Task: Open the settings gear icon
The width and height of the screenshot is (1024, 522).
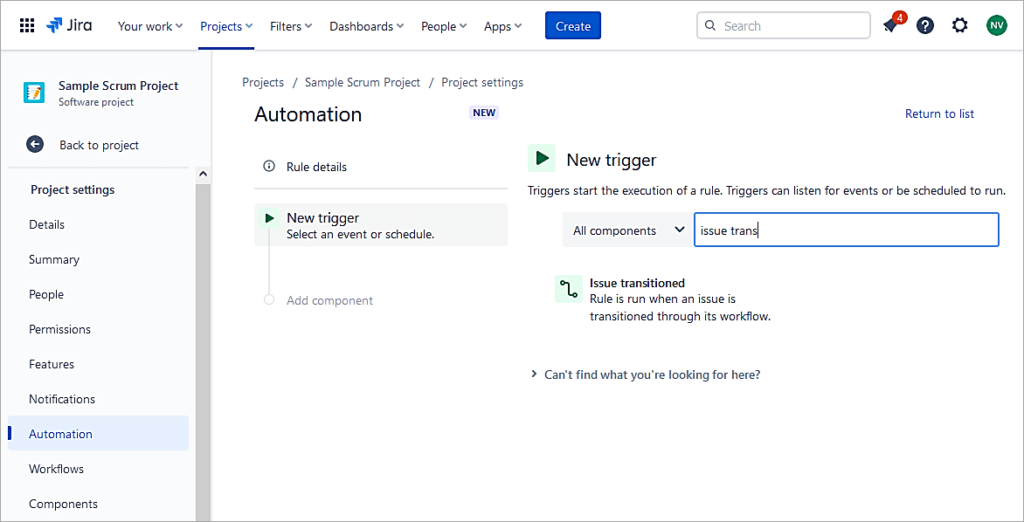Action: pos(960,26)
